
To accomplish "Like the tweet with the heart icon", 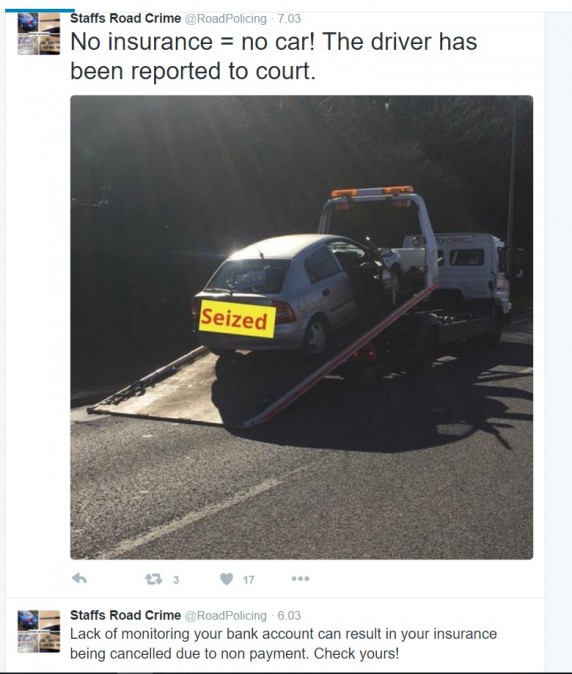I will pyautogui.click(x=226, y=579).
